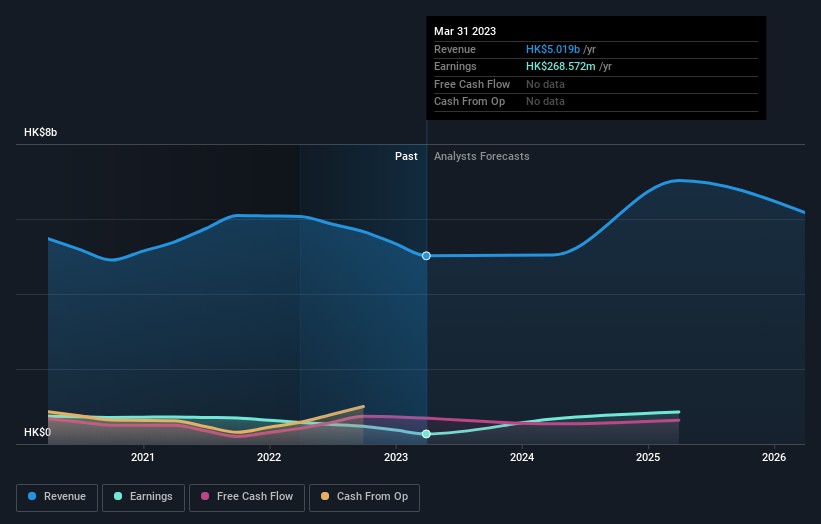Click the 2025 x-axis label
Image resolution: width=821 pixels, height=524 pixels.
[x=648, y=457]
